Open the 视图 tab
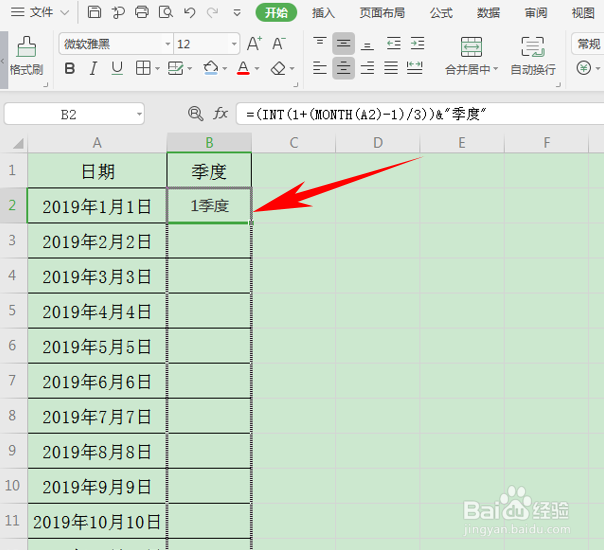Image resolution: width=604 pixels, height=550 pixels. click(x=583, y=13)
